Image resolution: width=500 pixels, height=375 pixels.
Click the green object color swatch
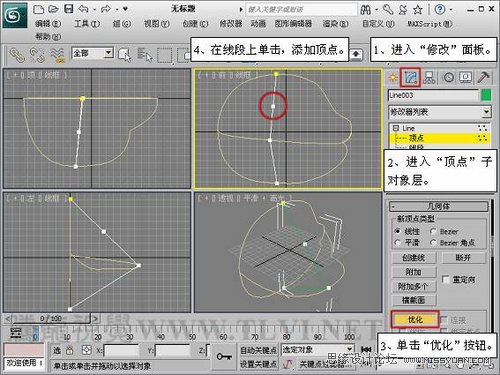coord(486,95)
